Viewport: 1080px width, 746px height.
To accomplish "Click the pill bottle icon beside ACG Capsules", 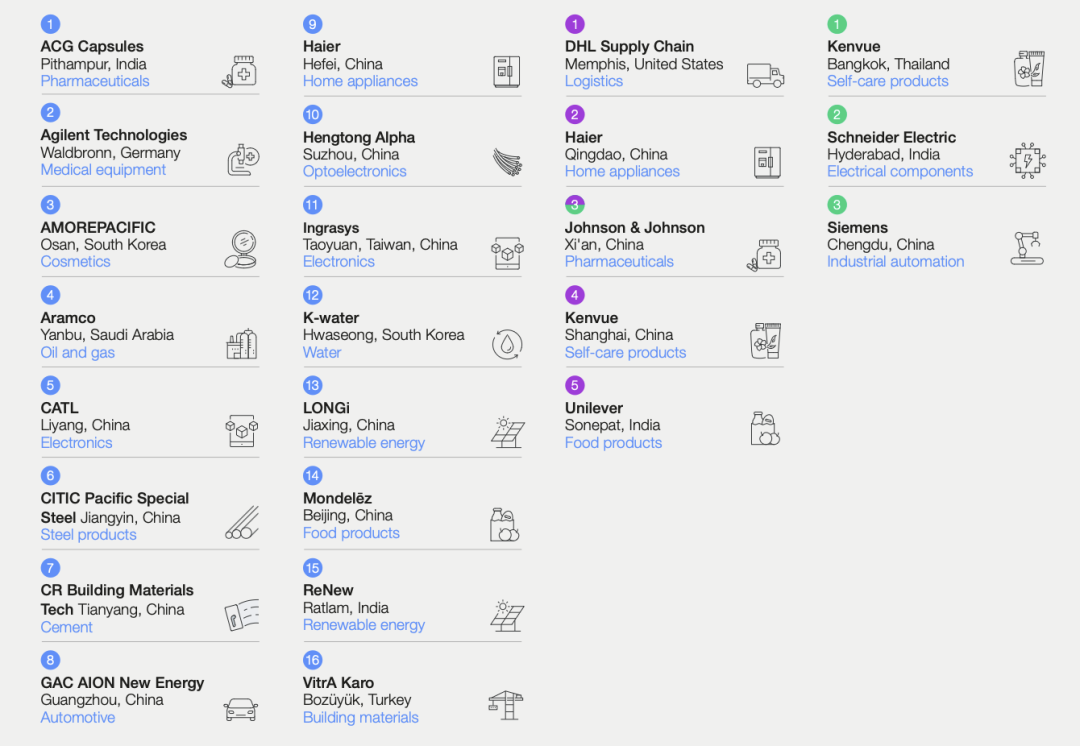I will 240,72.
